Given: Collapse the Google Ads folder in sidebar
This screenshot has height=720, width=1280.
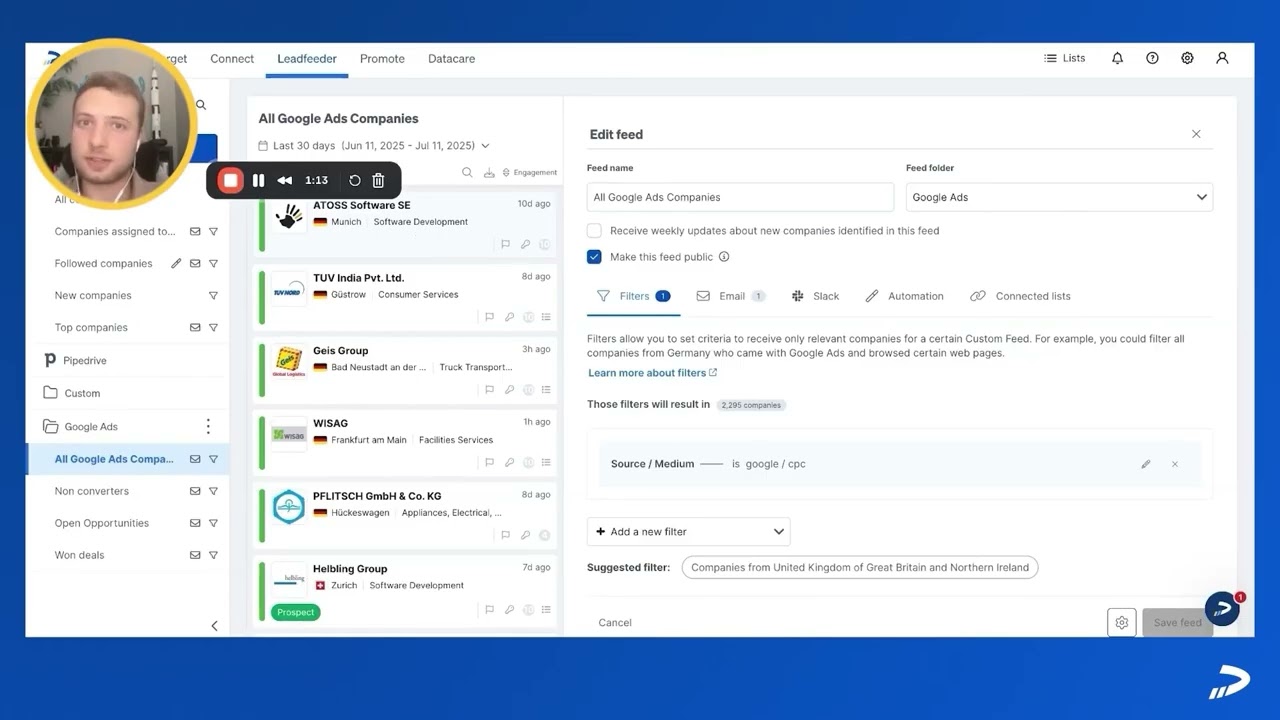Looking at the screenshot, I should click(x=91, y=426).
